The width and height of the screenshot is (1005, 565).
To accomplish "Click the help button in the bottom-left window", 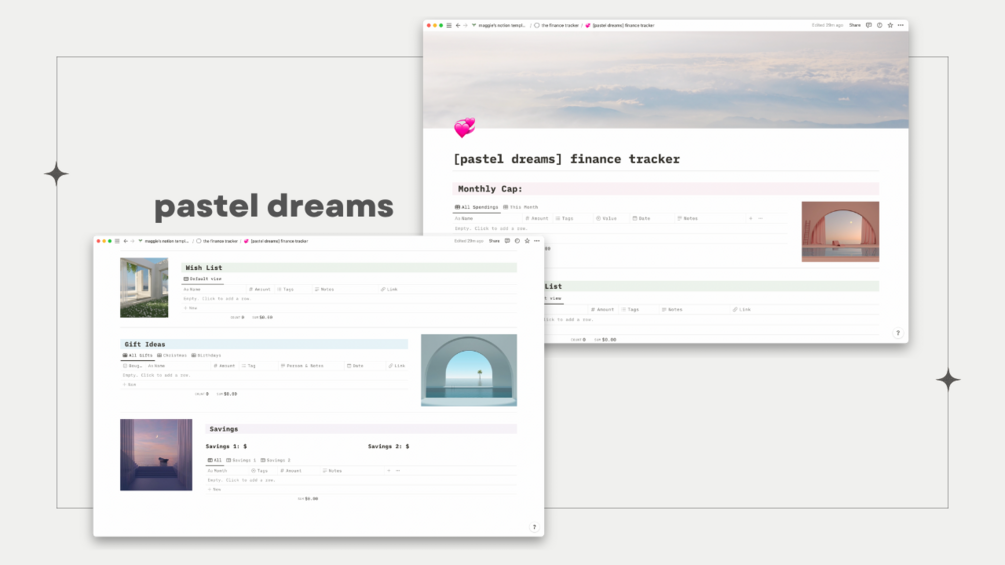I will [534, 527].
